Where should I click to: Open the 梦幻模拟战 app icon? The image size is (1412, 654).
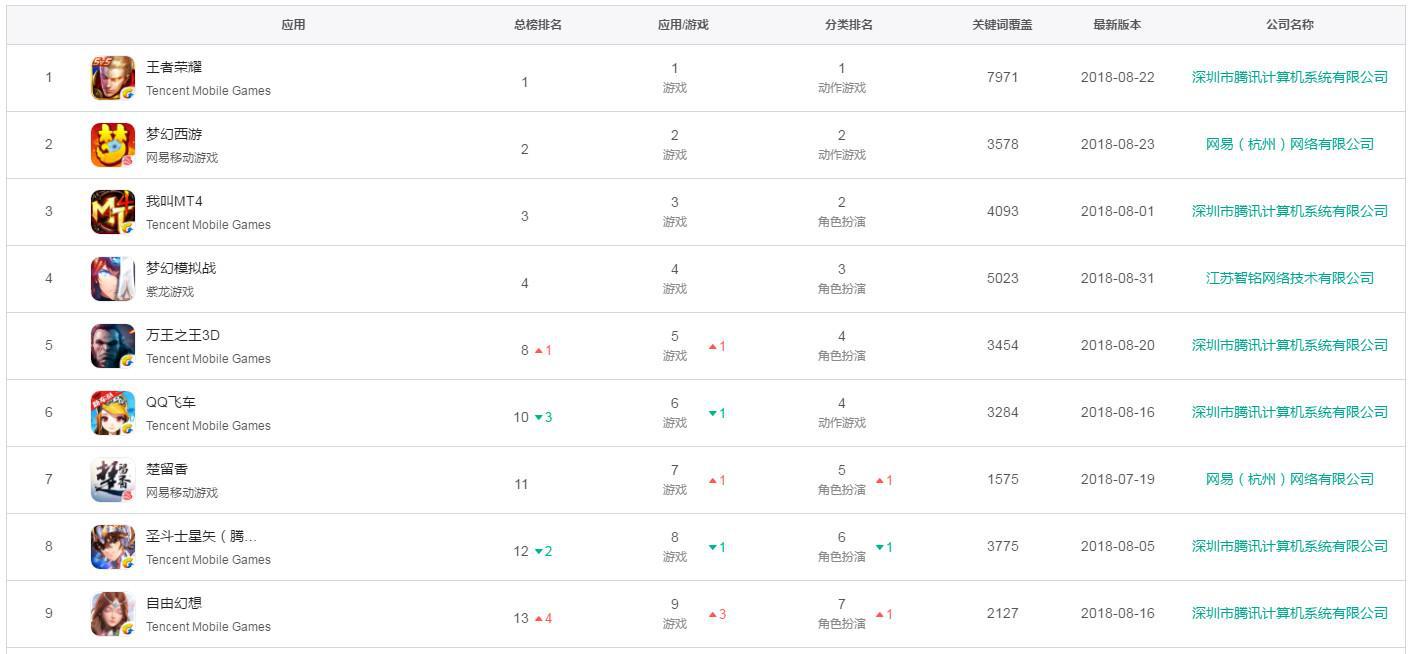point(113,279)
